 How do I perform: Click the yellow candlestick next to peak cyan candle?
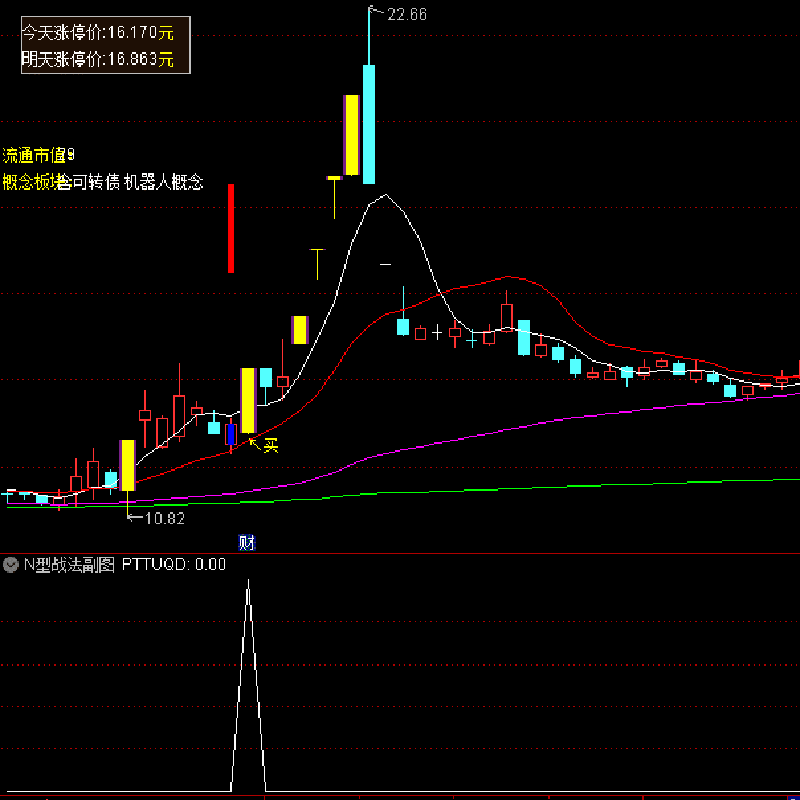click(x=350, y=135)
